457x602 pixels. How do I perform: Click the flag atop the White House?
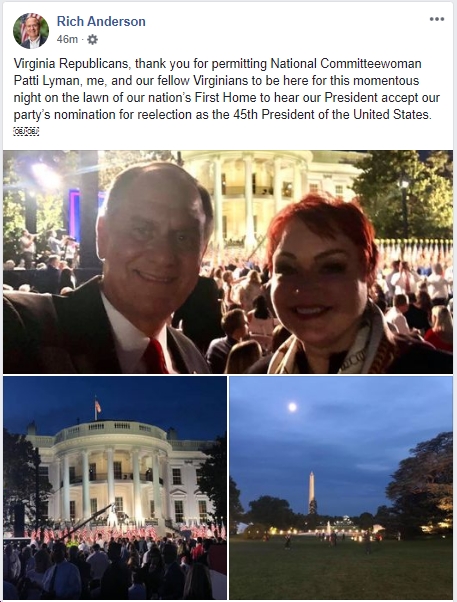97,407
